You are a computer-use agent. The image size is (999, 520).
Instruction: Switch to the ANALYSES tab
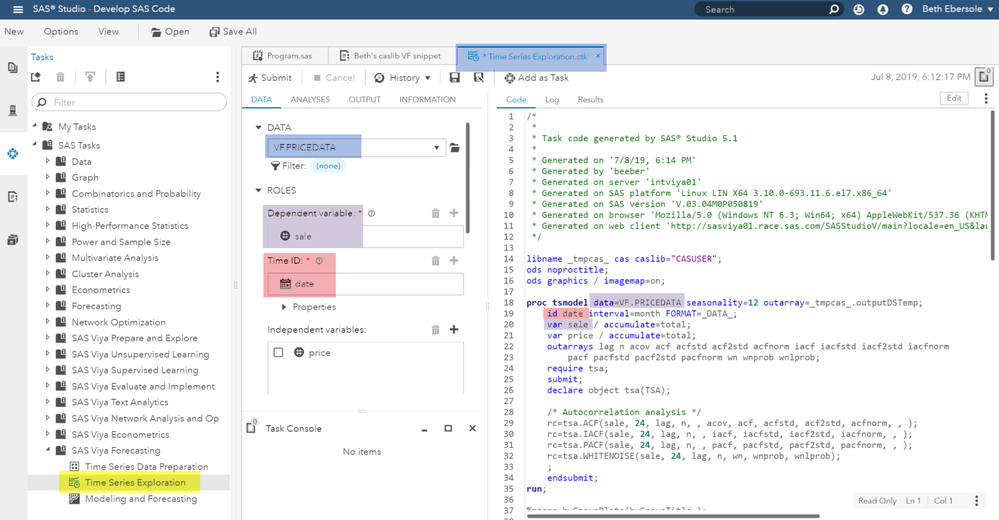310,100
